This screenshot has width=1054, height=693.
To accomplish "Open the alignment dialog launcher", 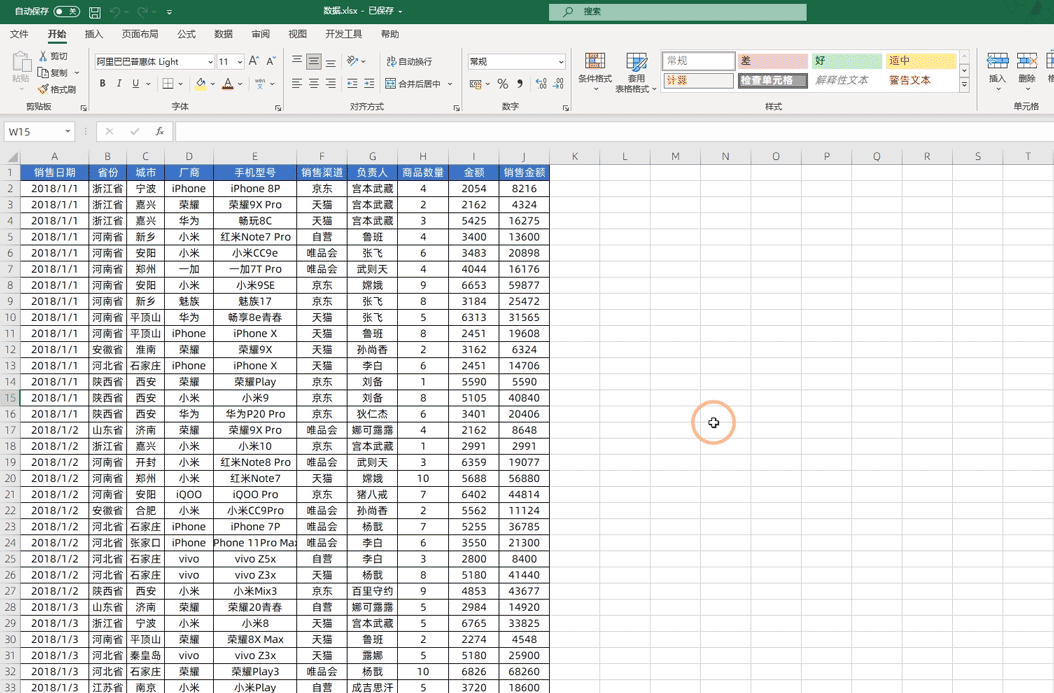I will pyautogui.click(x=456, y=108).
